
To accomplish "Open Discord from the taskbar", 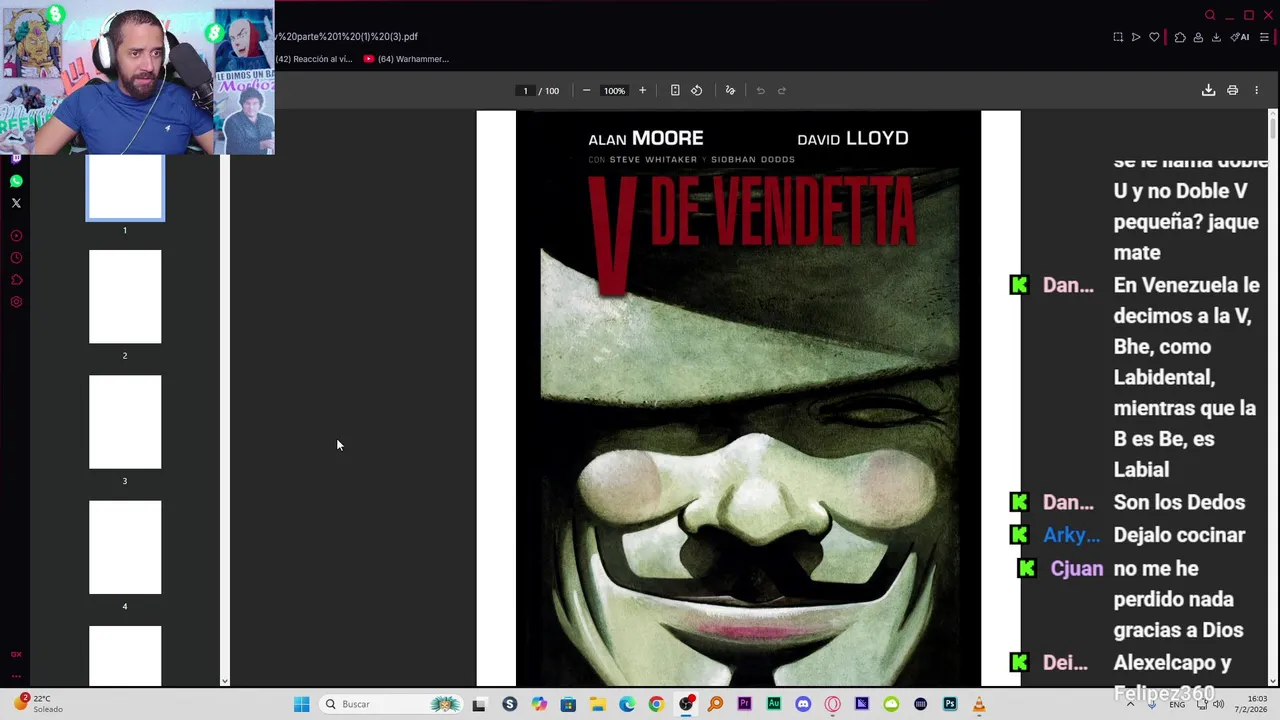I will (803, 704).
